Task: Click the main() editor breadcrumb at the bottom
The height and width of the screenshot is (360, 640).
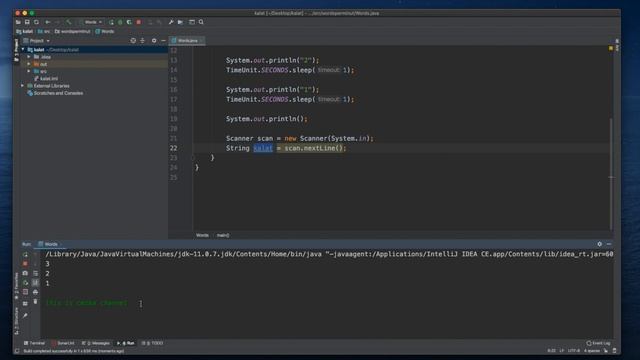Action: click(x=223, y=235)
